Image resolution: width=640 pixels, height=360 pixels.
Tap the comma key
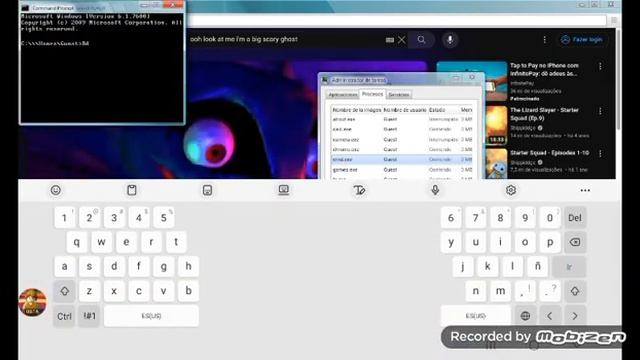(x=525, y=291)
